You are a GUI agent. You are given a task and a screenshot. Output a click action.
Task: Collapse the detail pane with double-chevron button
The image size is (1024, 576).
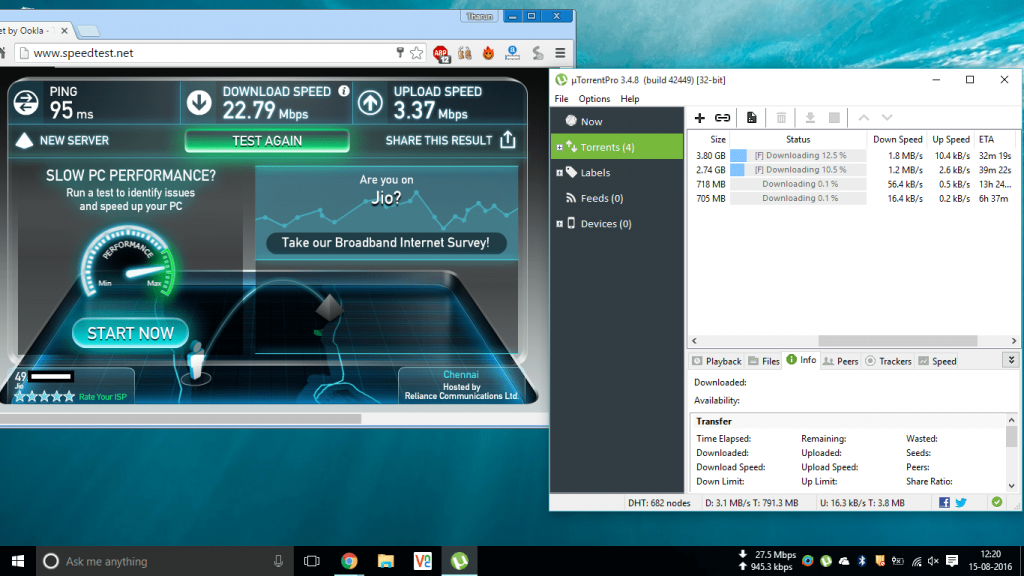[1010, 360]
